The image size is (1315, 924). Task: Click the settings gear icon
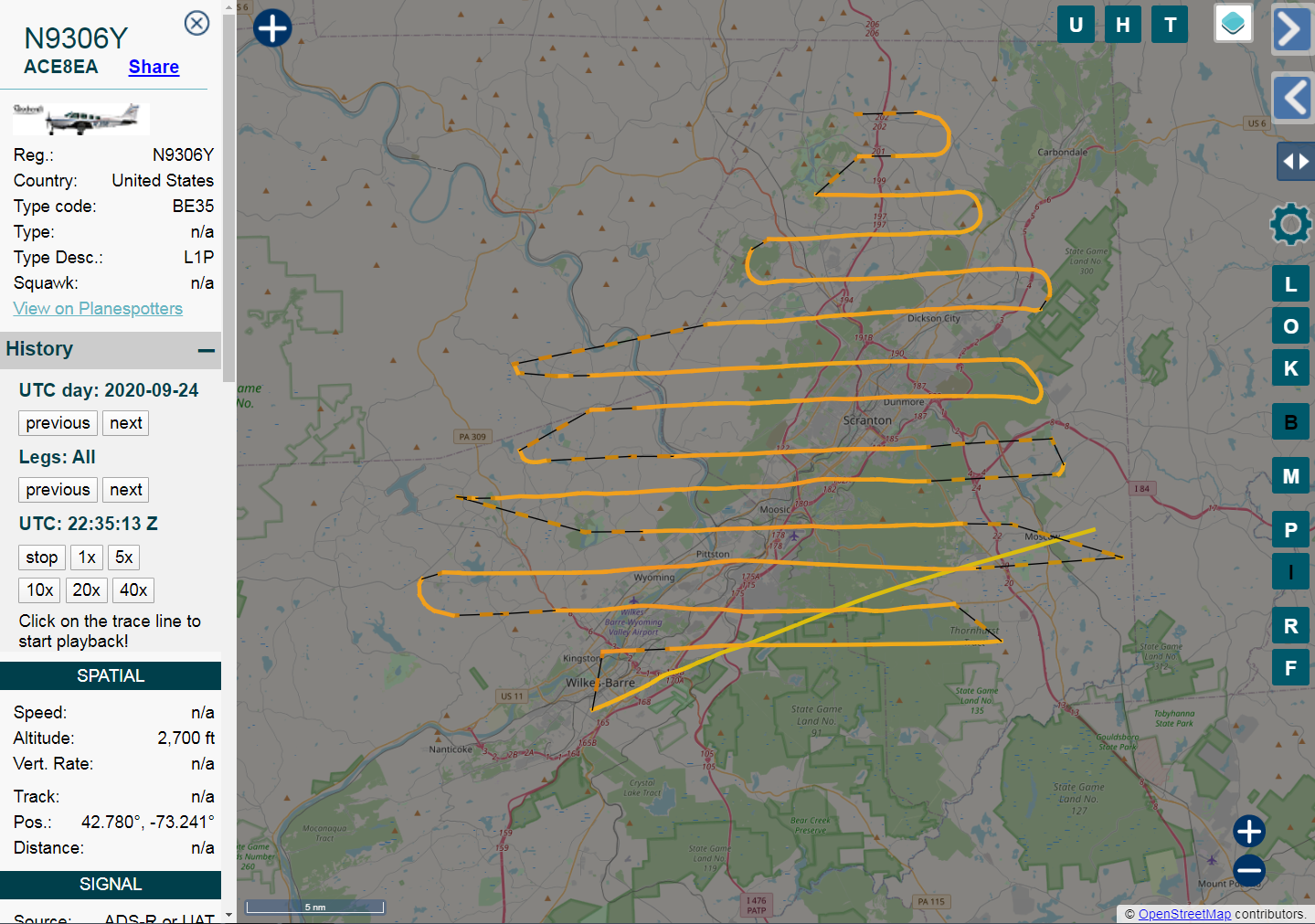(1290, 224)
